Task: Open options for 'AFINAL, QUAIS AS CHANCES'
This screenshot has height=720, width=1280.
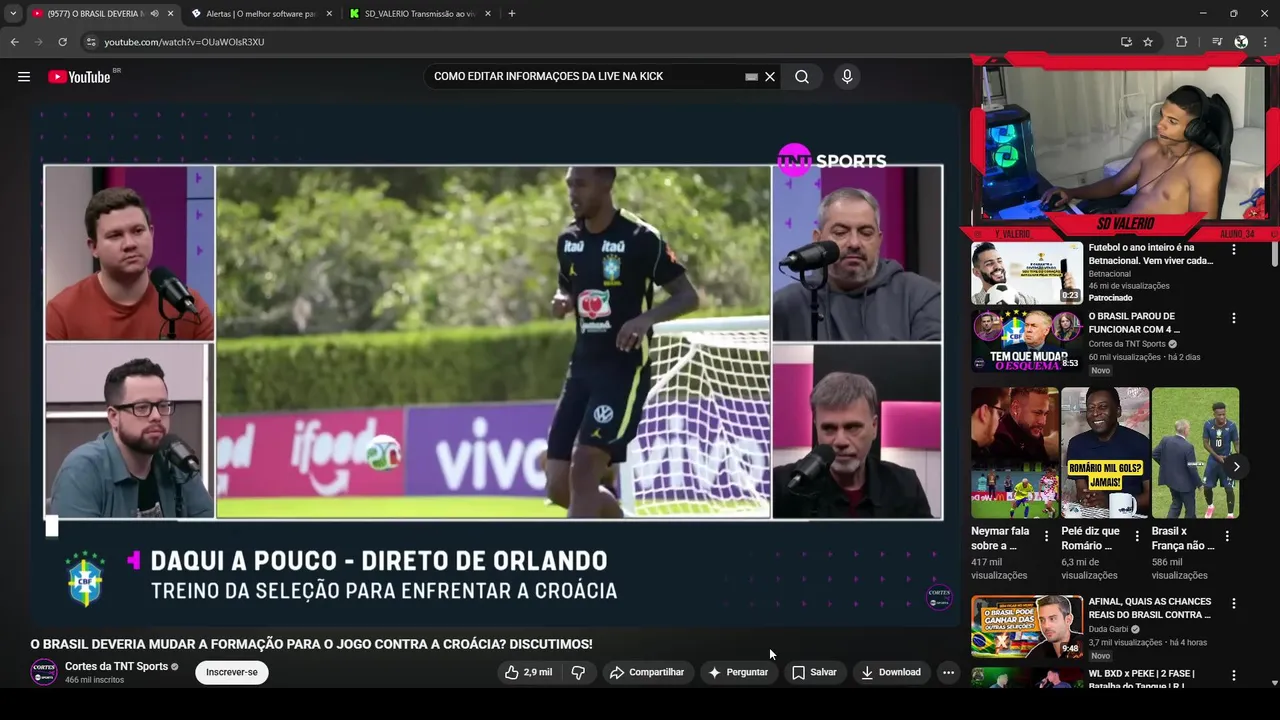Action: (1234, 604)
